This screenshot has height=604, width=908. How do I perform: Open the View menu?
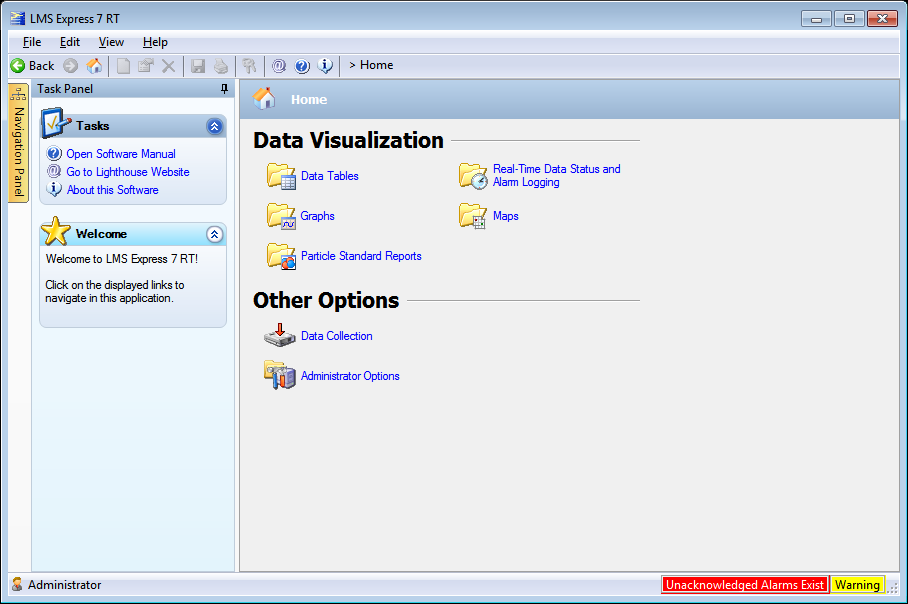tap(111, 42)
